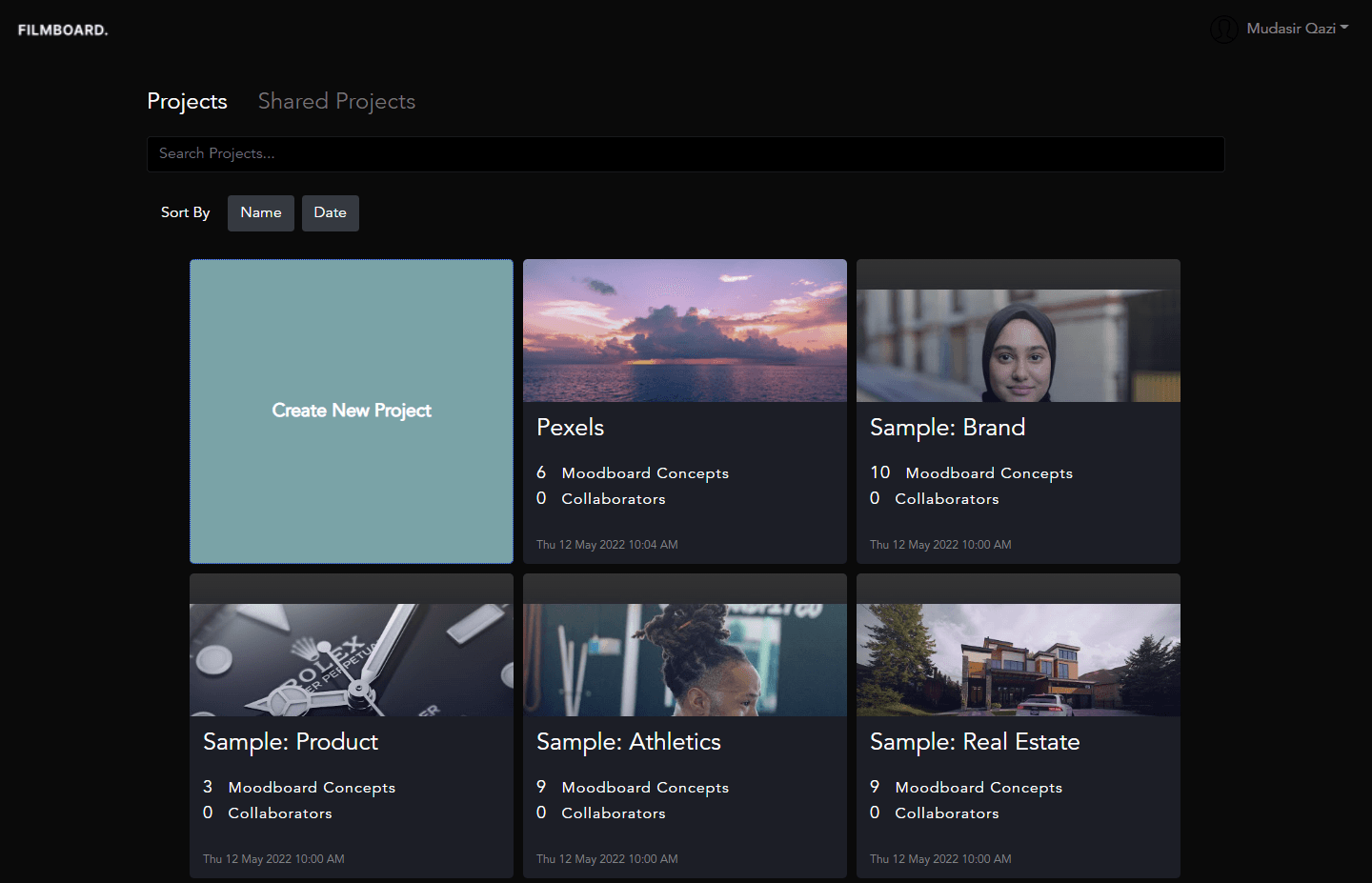Switch to the Projects tab
The height and width of the screenshot is (883, 1372).
coord(187,101)
